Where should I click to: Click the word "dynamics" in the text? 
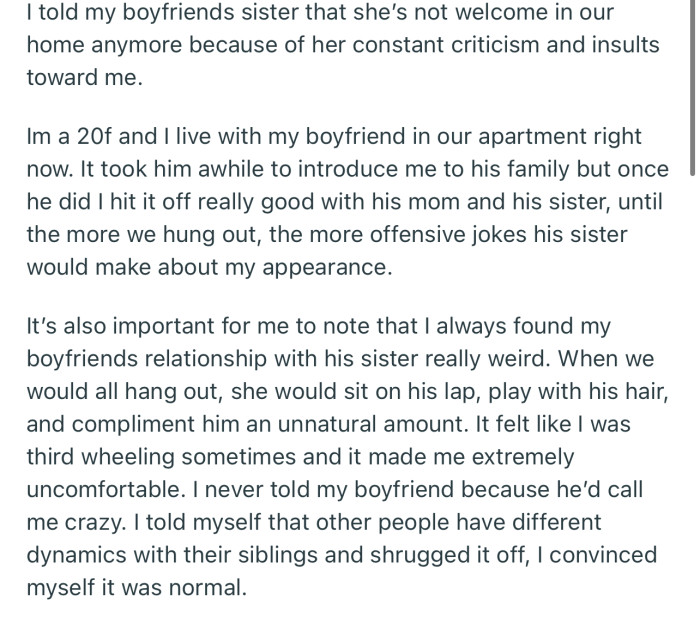click(x=76, y=555)
